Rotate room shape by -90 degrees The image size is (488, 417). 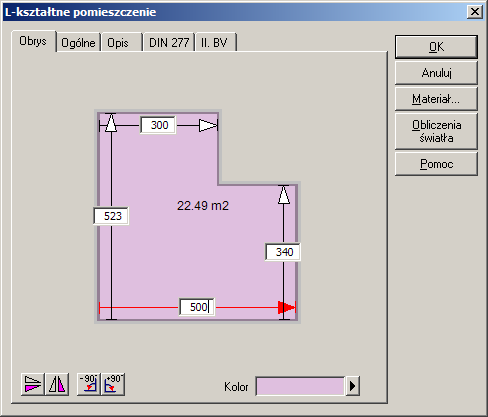[x=89, y=384]
